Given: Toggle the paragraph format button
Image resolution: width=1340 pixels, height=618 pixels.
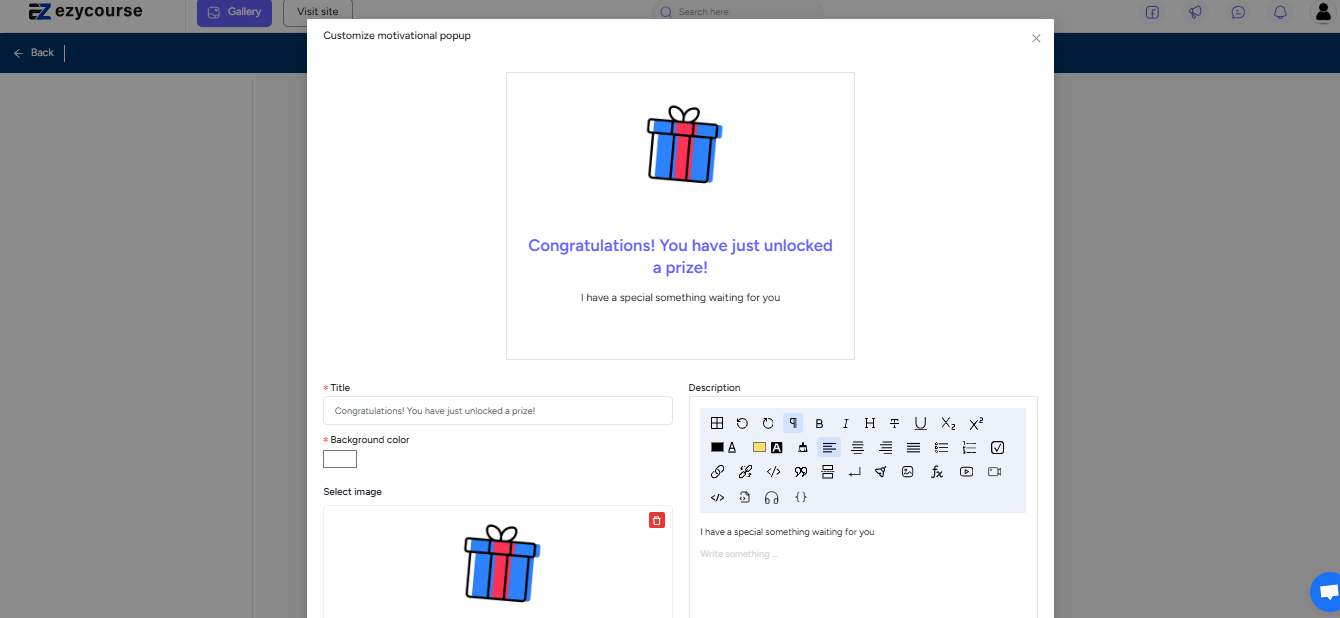Looking at the screenshot, I should (x=793, y=423).
